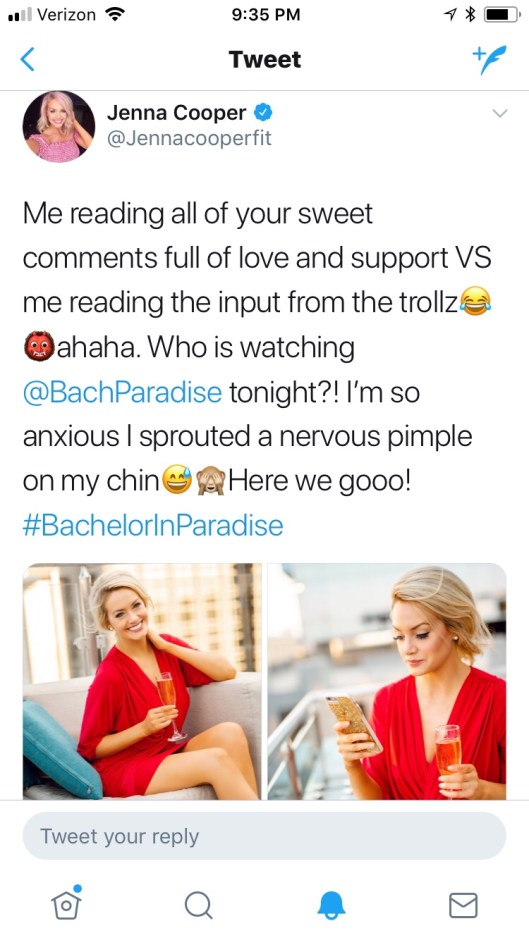View right photo of woman reading phone
Screen dimensions: 529x940
(387, 681)
